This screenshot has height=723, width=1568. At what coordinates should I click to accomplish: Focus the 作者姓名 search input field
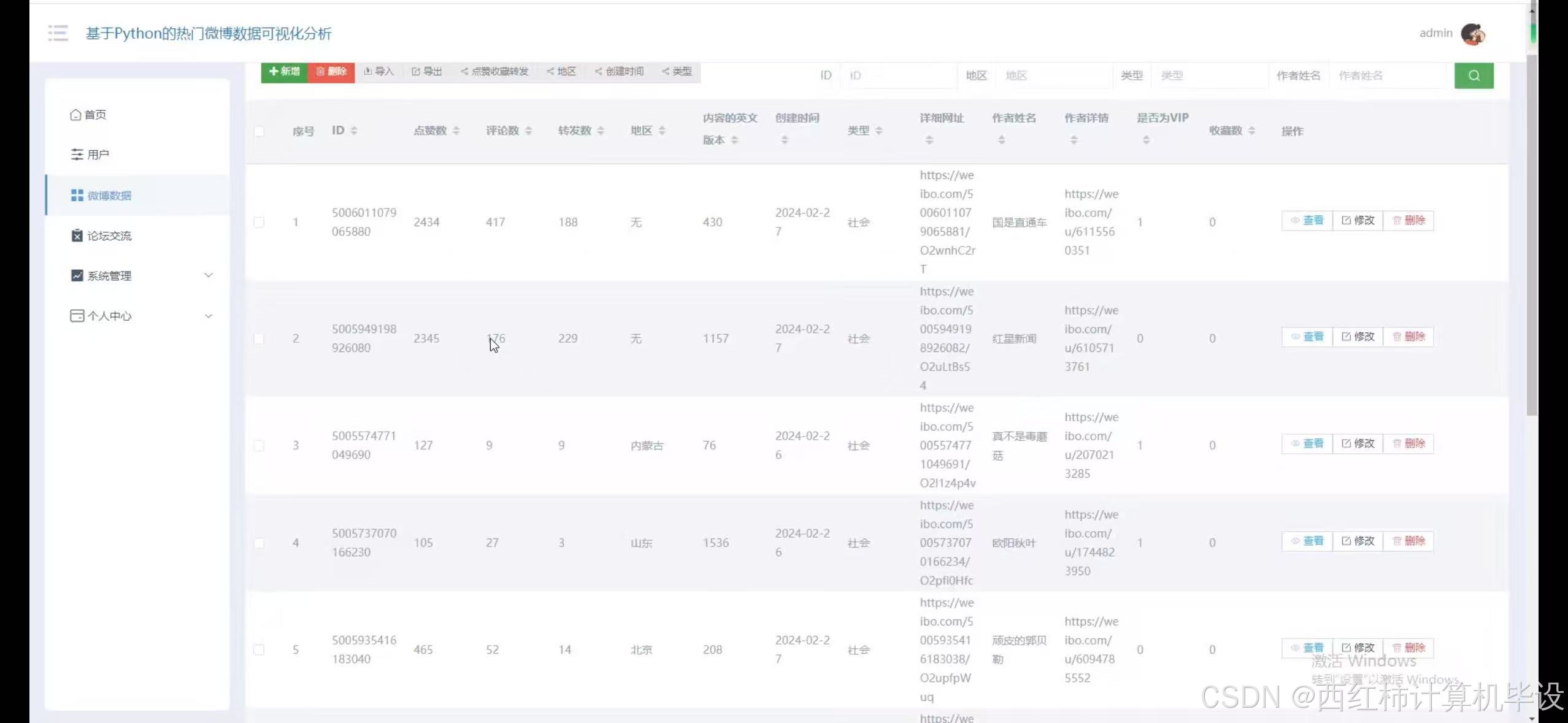[x=1389, y=75]
